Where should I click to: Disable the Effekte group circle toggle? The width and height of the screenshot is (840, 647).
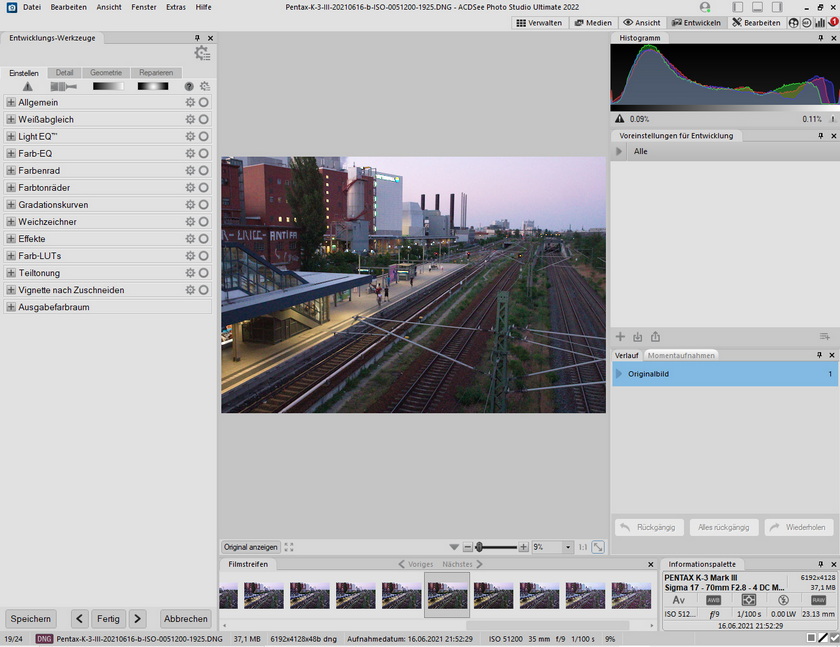pos(203,239)
